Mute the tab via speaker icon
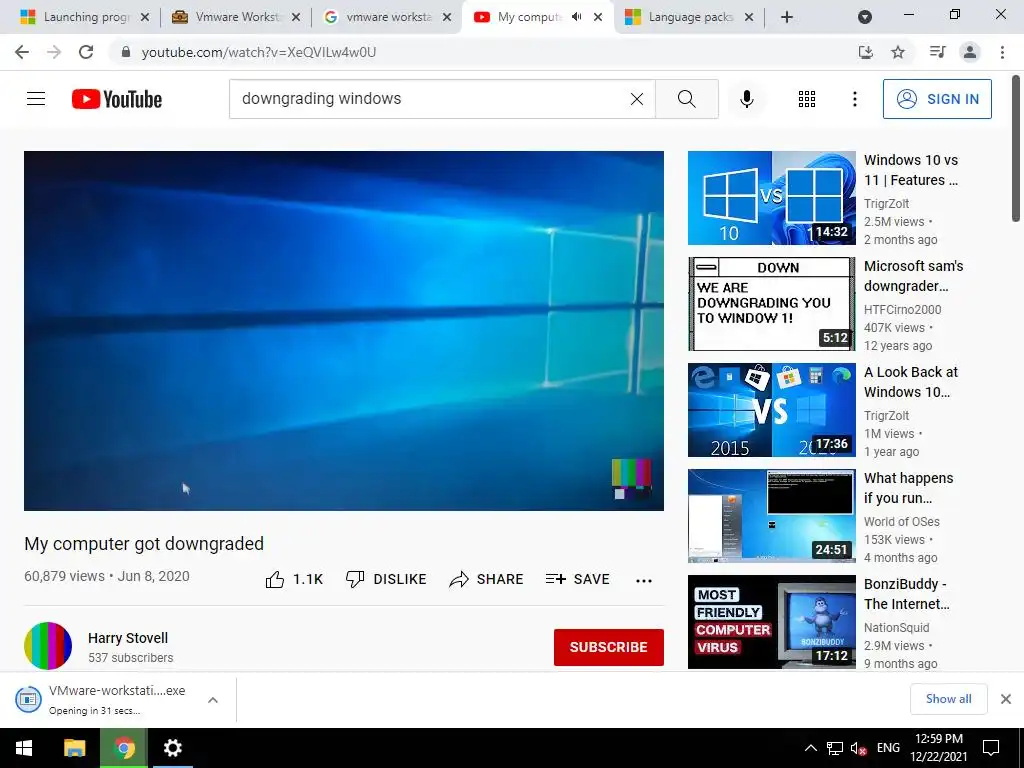The width and height of the screenshot is (1024, 768). [x=576, y=17]
